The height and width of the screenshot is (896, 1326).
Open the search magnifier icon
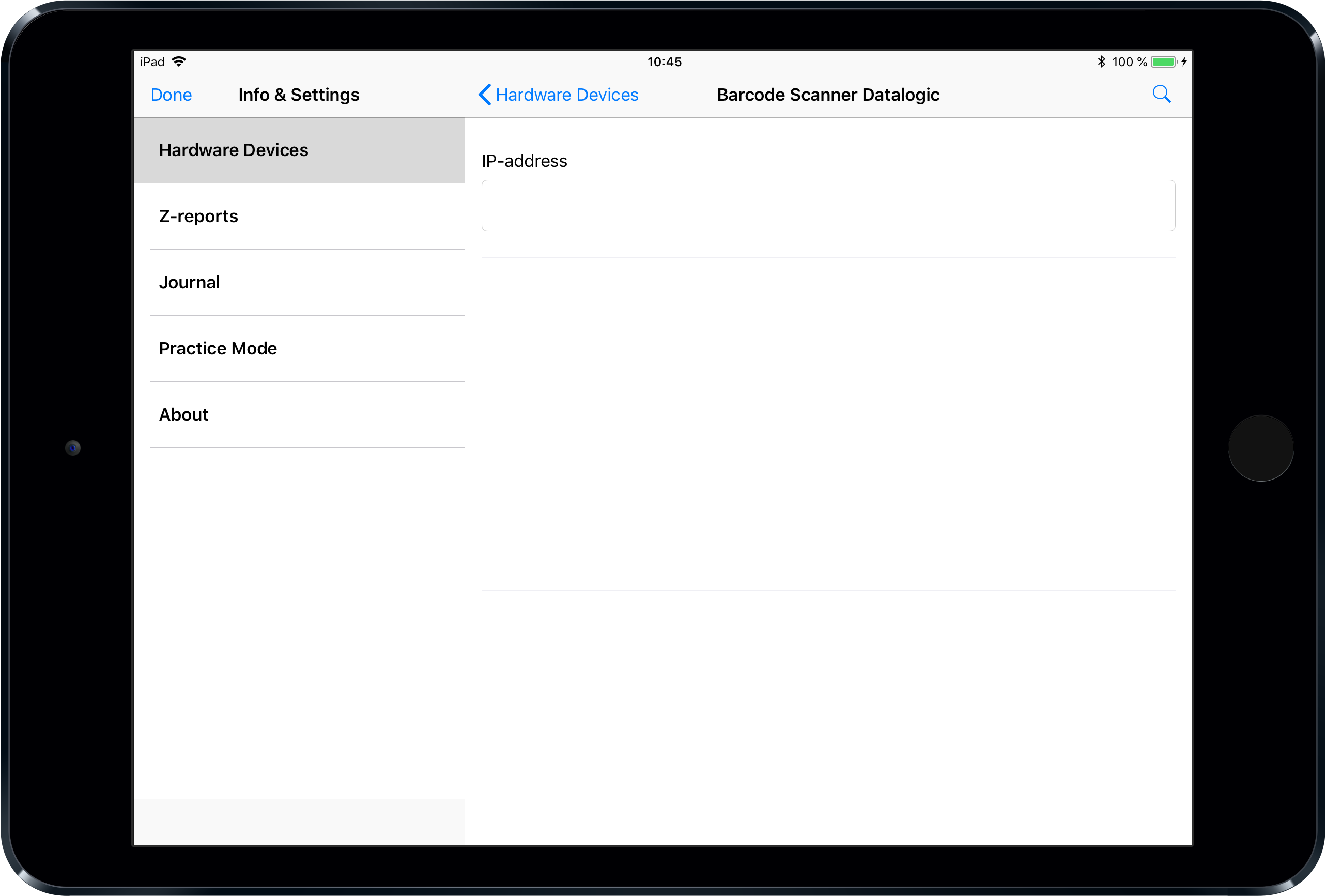(1161, 94)
